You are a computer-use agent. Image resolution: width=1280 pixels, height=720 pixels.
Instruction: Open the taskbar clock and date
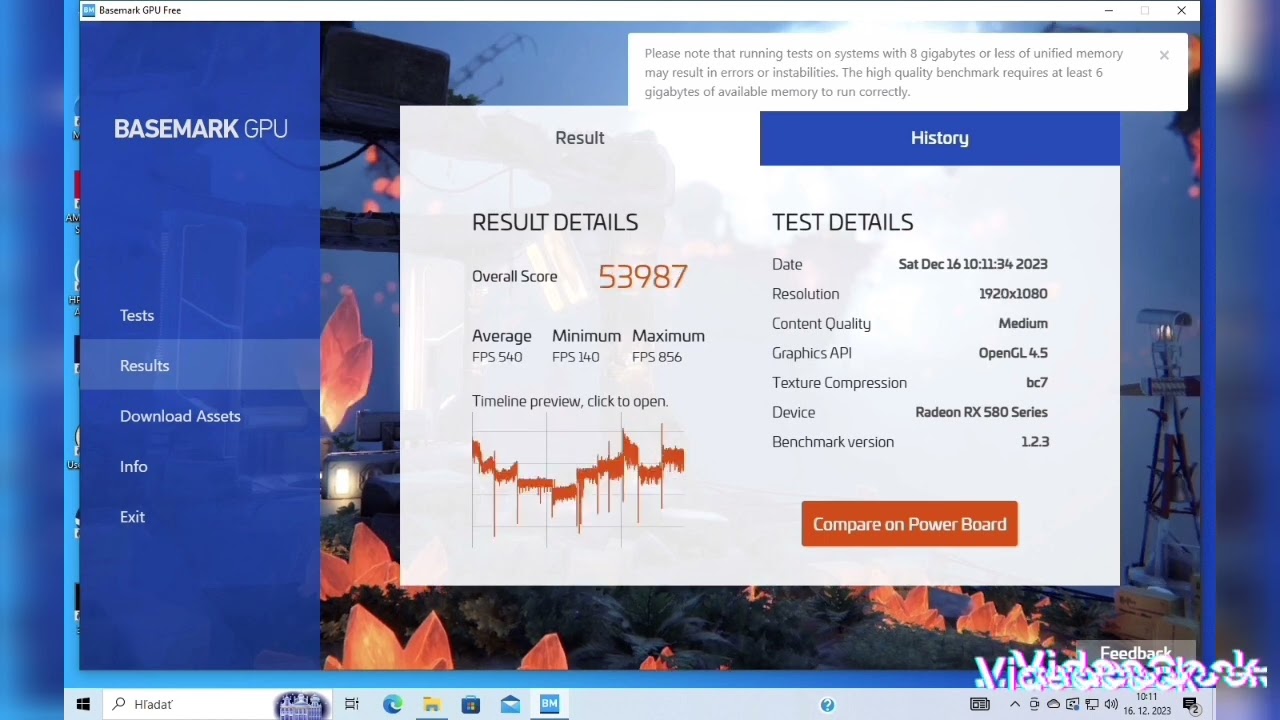pos(1147,704)
